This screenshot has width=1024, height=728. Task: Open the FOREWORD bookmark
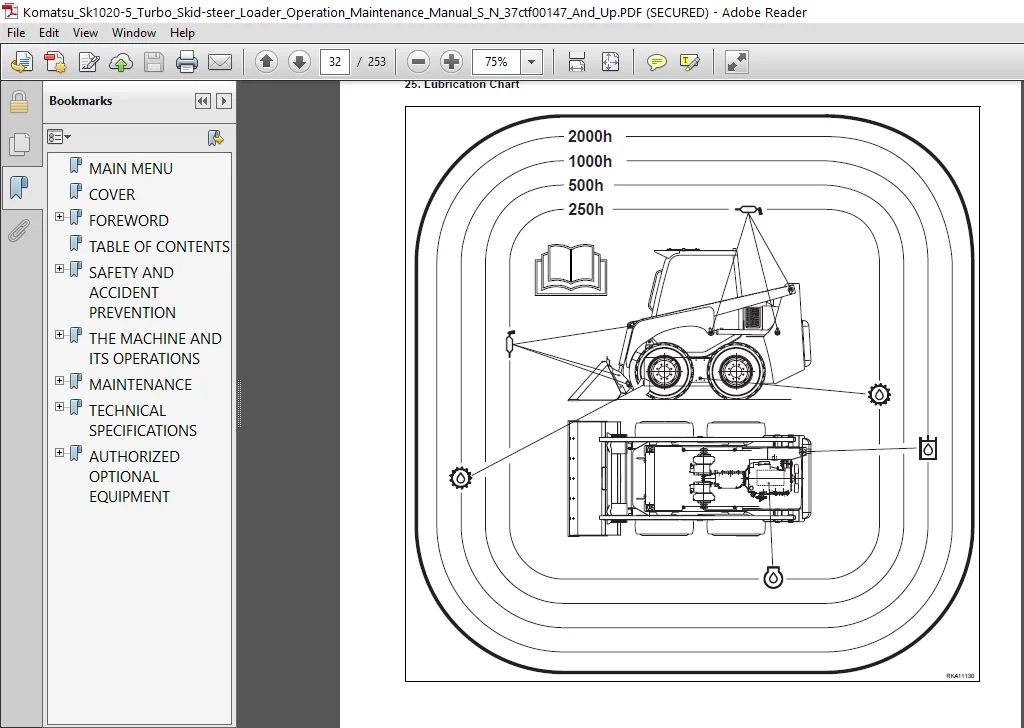129,221
